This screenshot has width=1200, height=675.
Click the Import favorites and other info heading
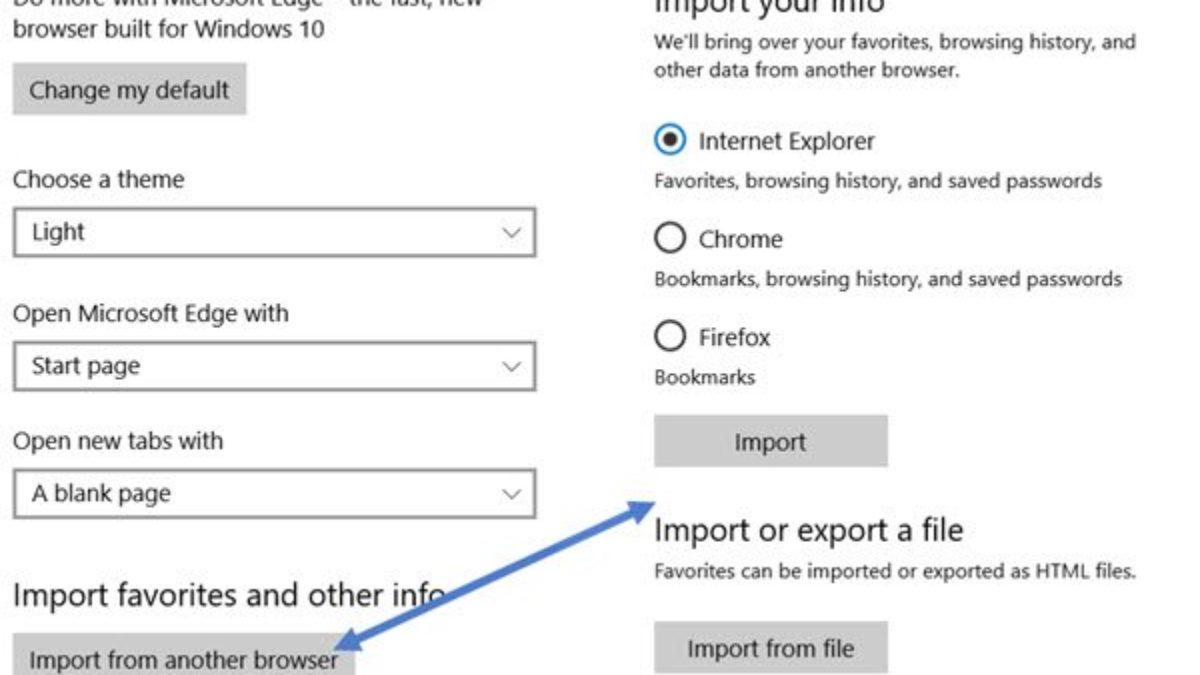coord(228,596)
